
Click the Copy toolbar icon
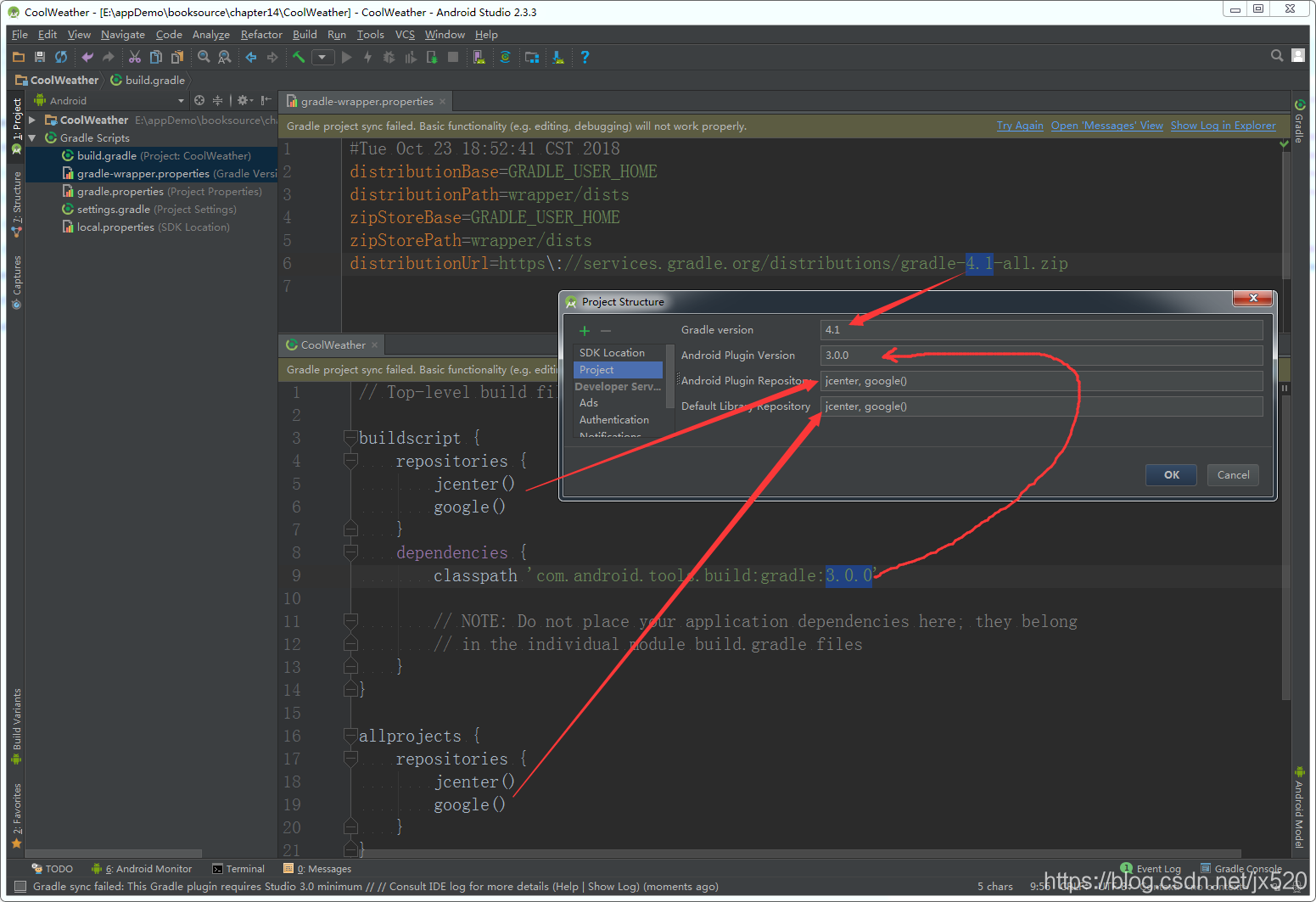(x=156, y=57)
